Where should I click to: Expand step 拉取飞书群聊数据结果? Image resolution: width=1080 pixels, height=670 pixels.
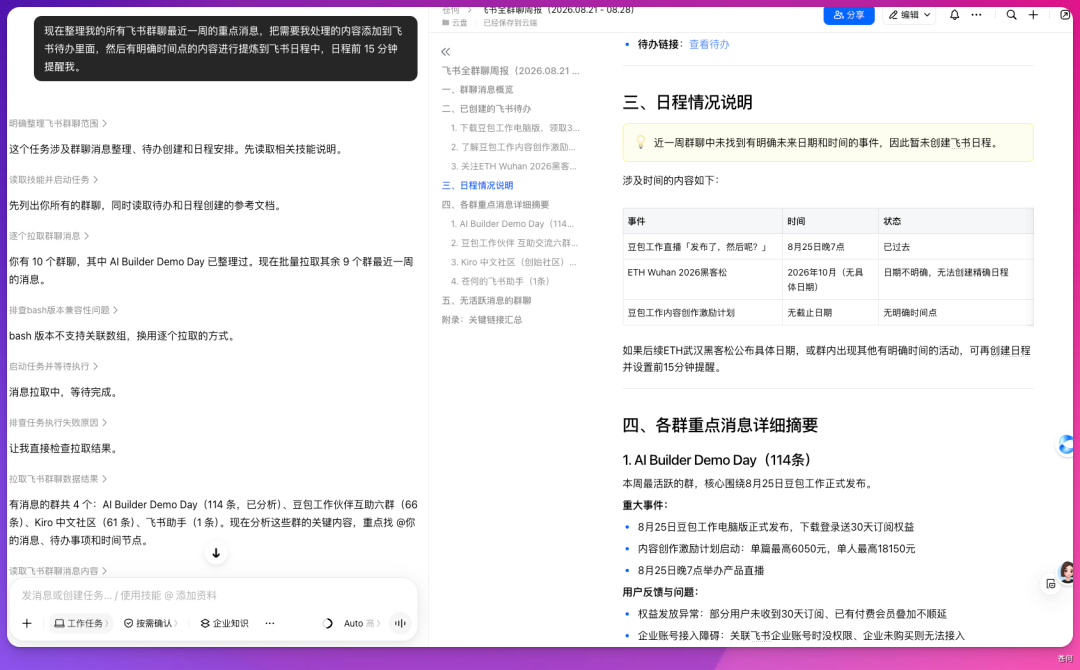coord(58,479)
